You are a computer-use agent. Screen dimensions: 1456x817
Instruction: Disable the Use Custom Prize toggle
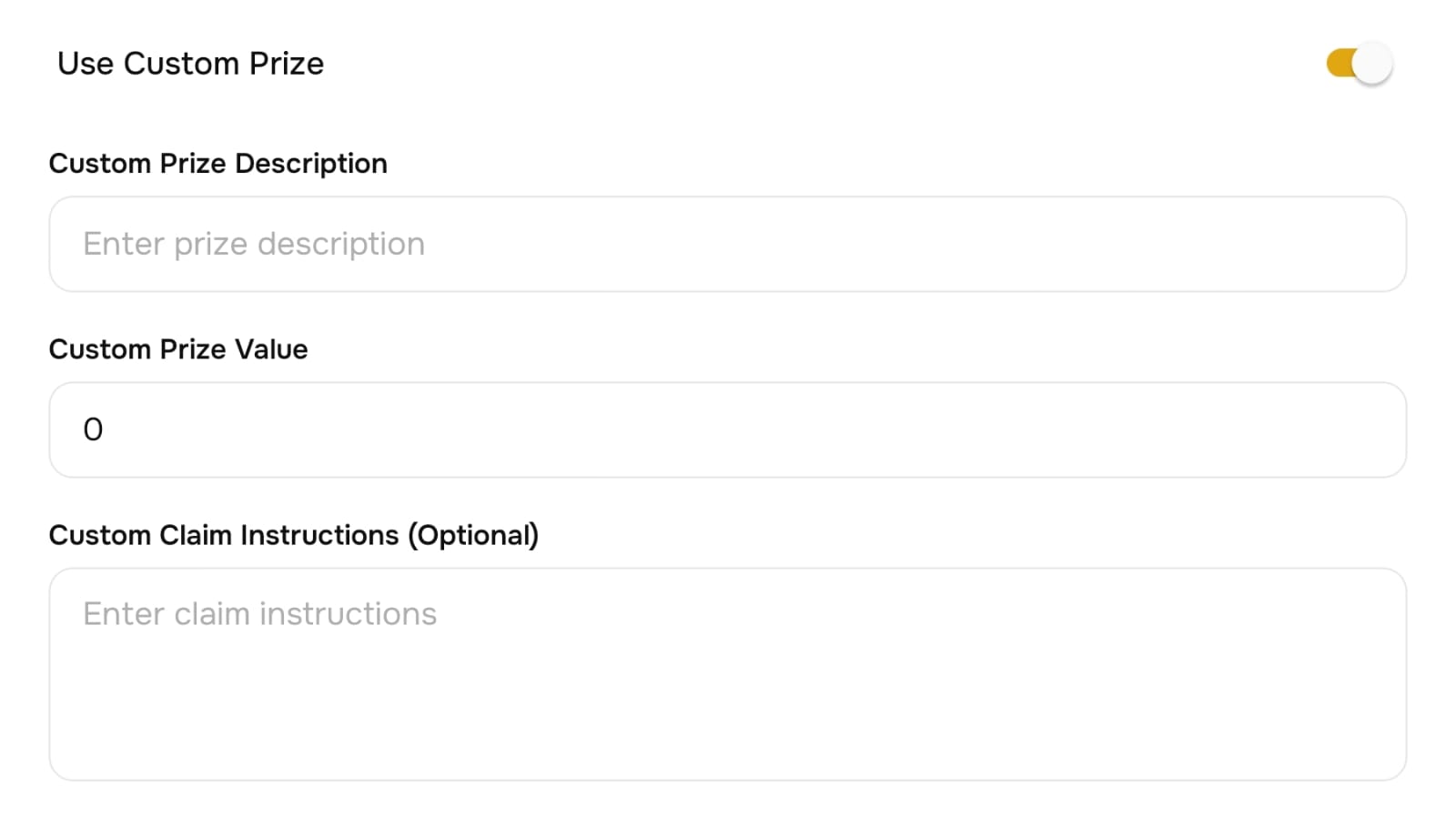tap(1359, 64)
